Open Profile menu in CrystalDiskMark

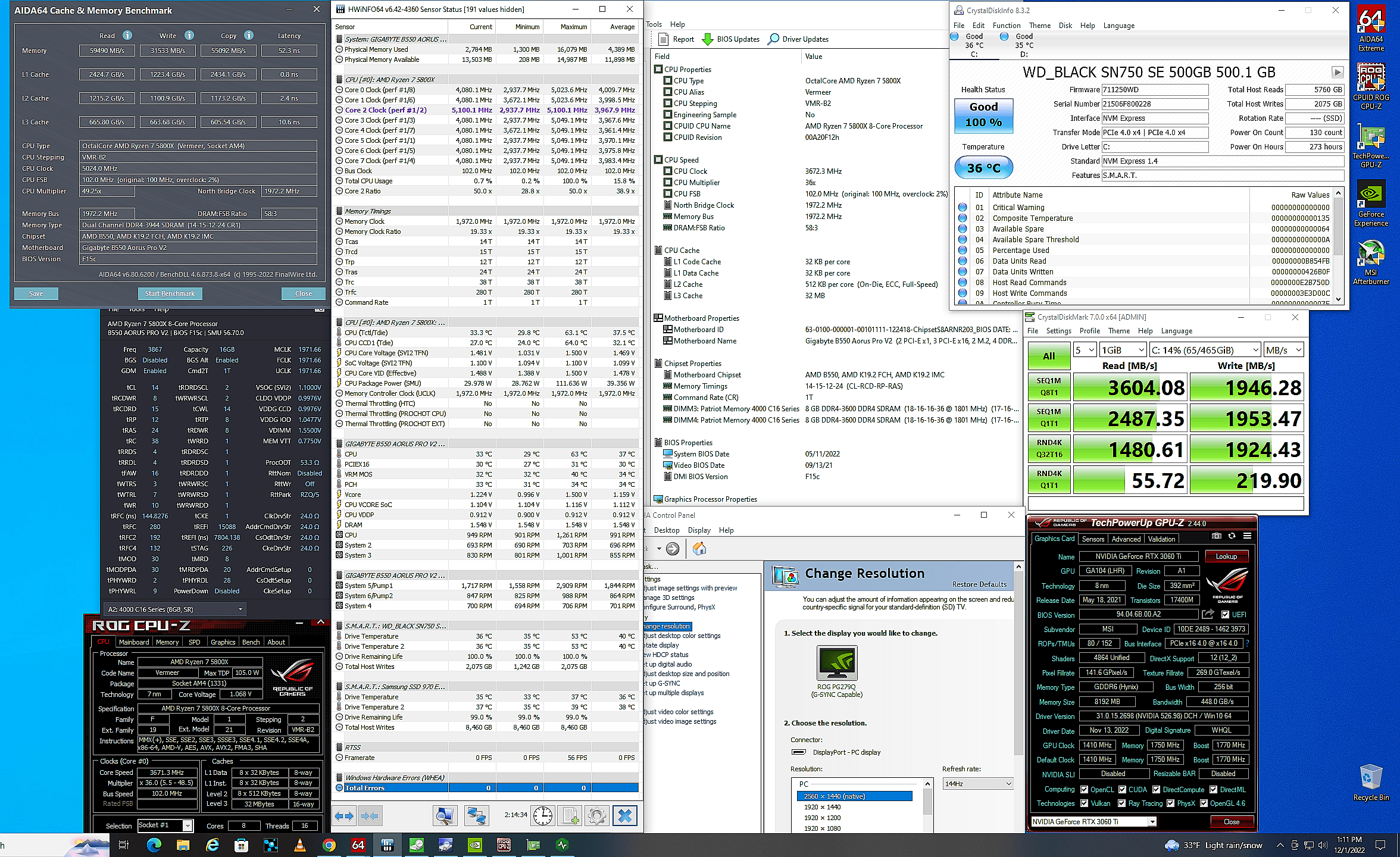1089,331
